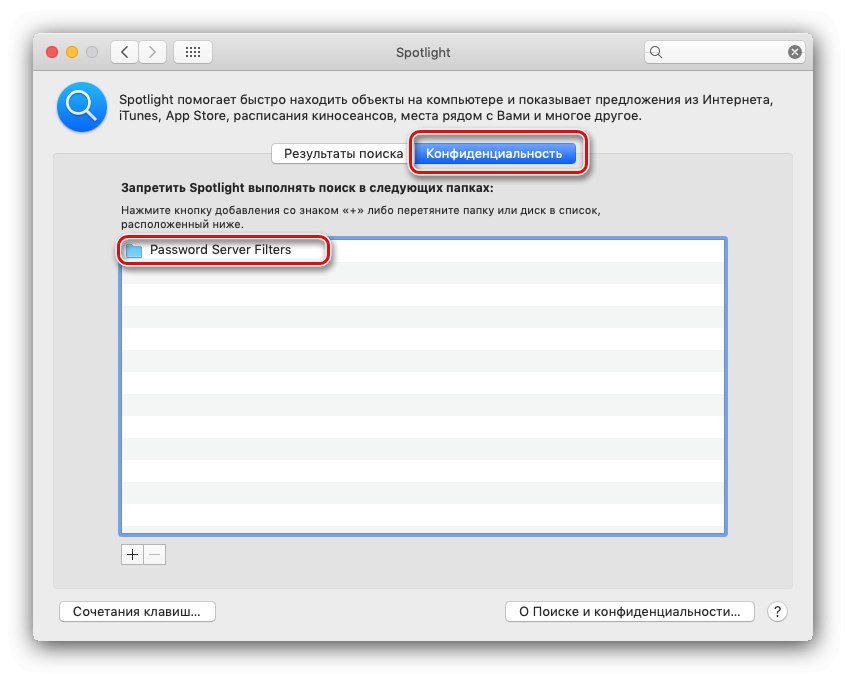The height and width of the screenshot is (674, 846).
Task: Click the magnifier icon in search field
Action: tap(656, 52)
